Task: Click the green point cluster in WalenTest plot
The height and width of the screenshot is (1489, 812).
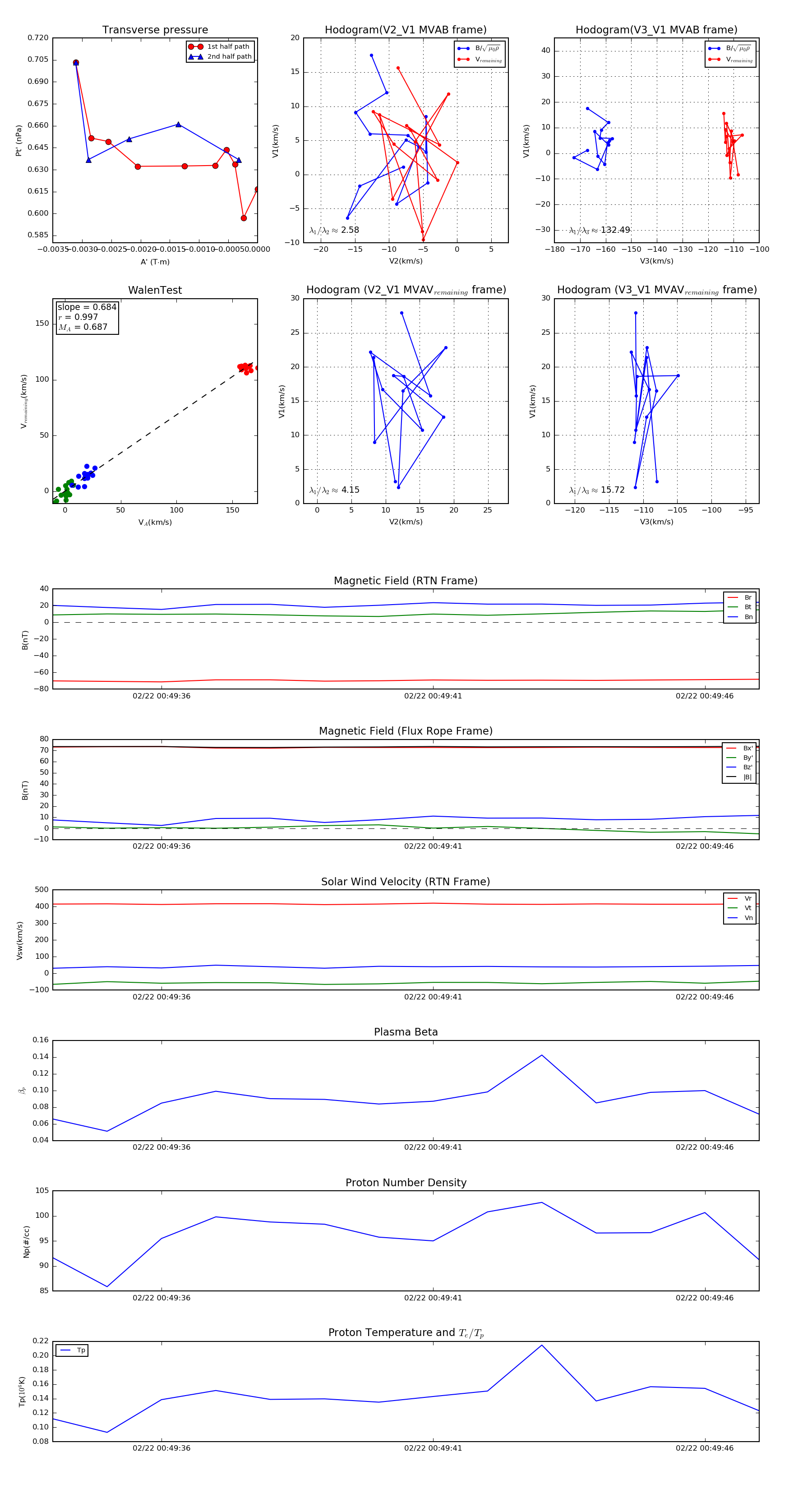Action: tap(64, 490)
